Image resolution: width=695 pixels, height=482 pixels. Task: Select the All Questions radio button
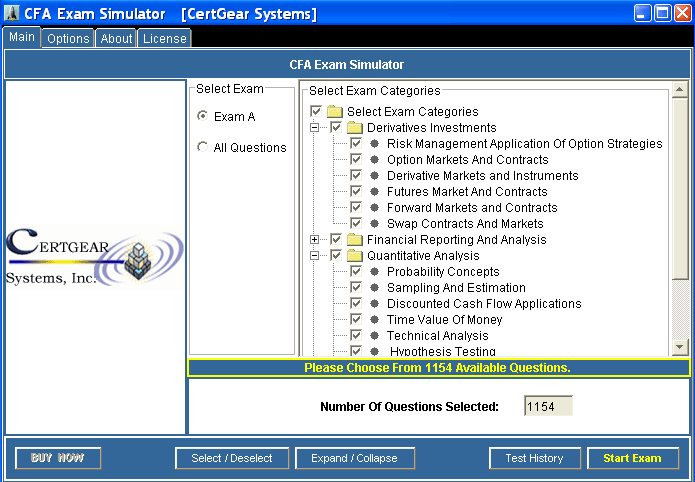(203, 147)
